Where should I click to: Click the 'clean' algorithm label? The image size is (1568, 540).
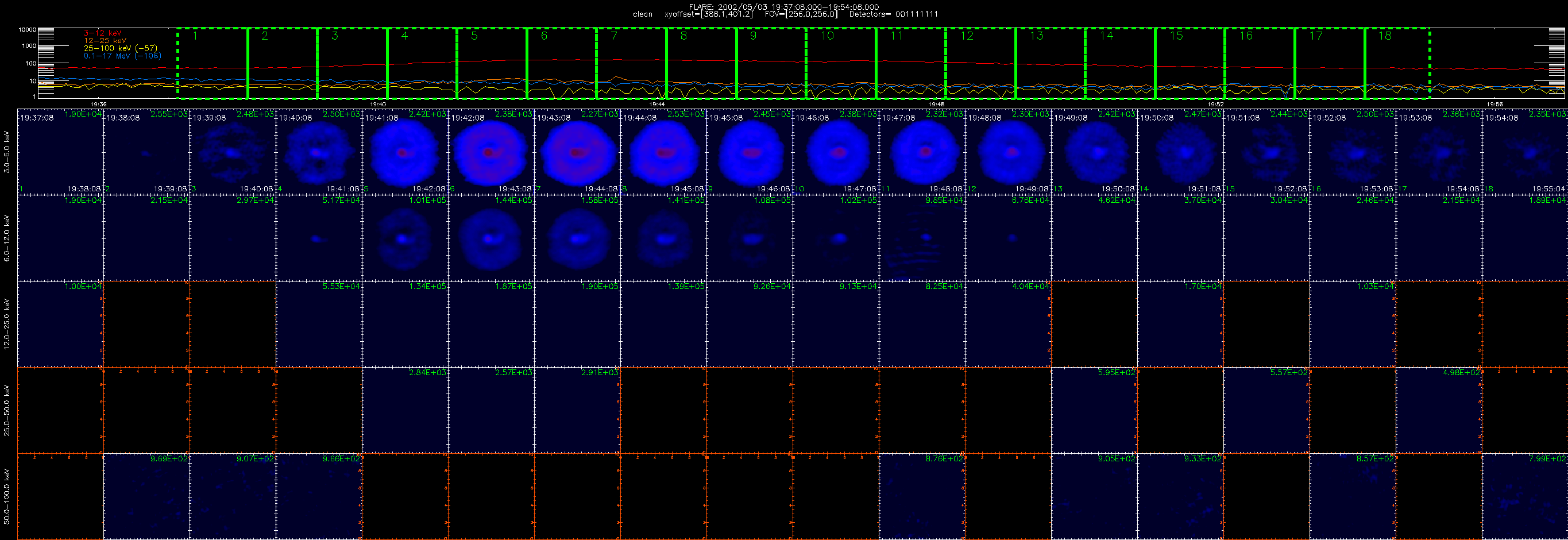click(x=642, y=14)
